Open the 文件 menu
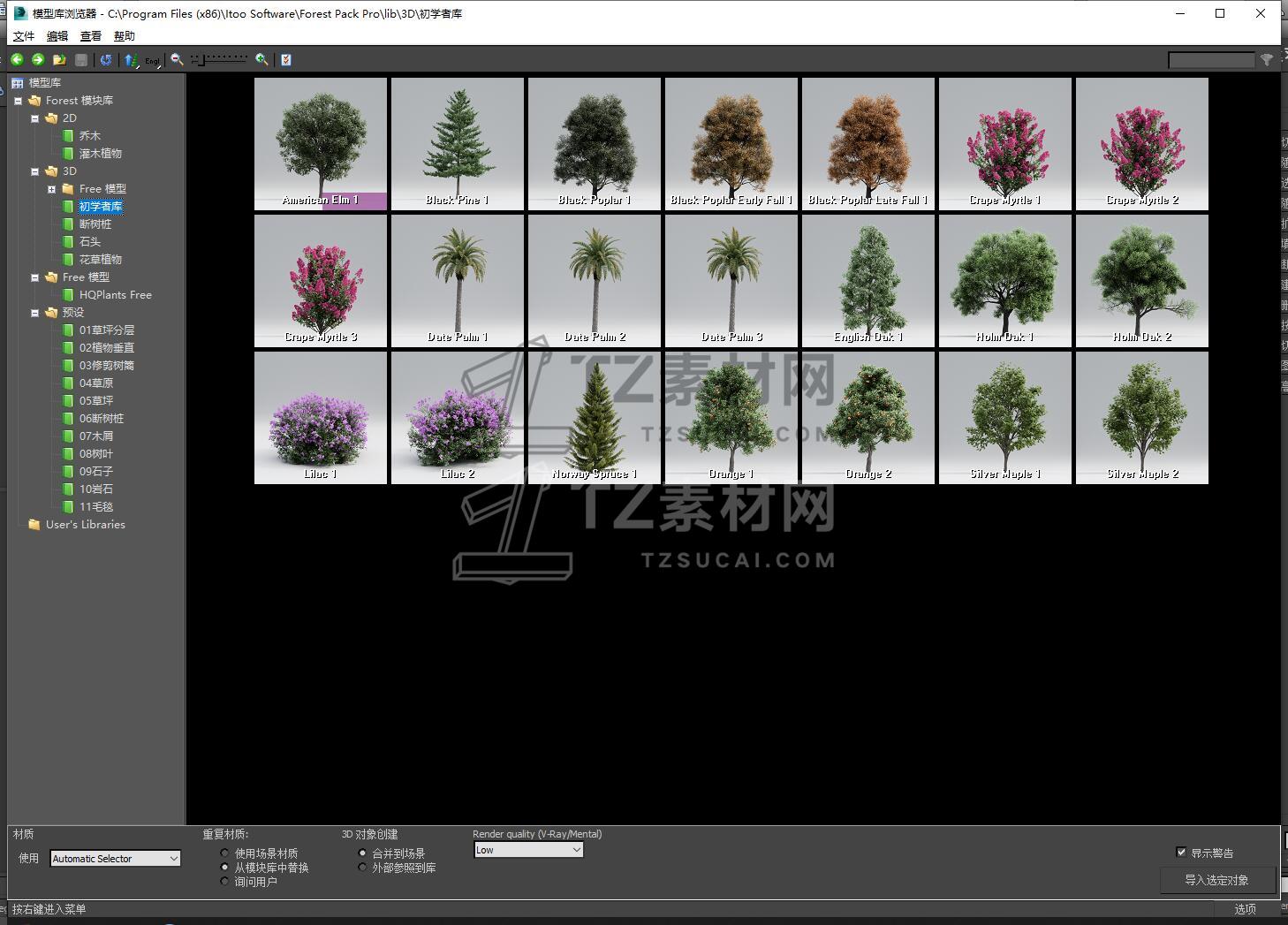This screenshot has height=925, width=1288. (x=24, y=36)
